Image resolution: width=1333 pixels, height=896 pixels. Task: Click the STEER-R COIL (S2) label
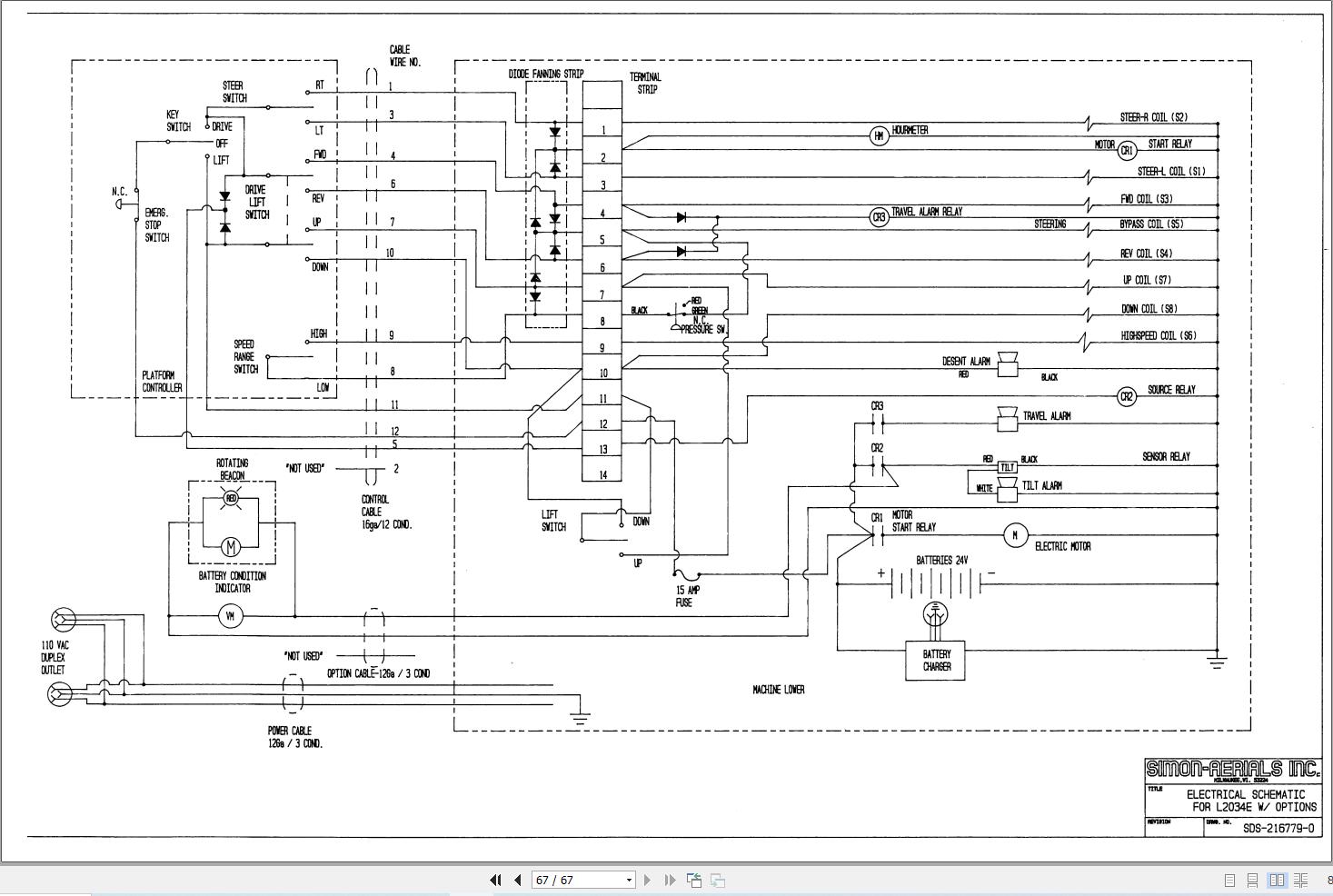(x=1153, y=117)
